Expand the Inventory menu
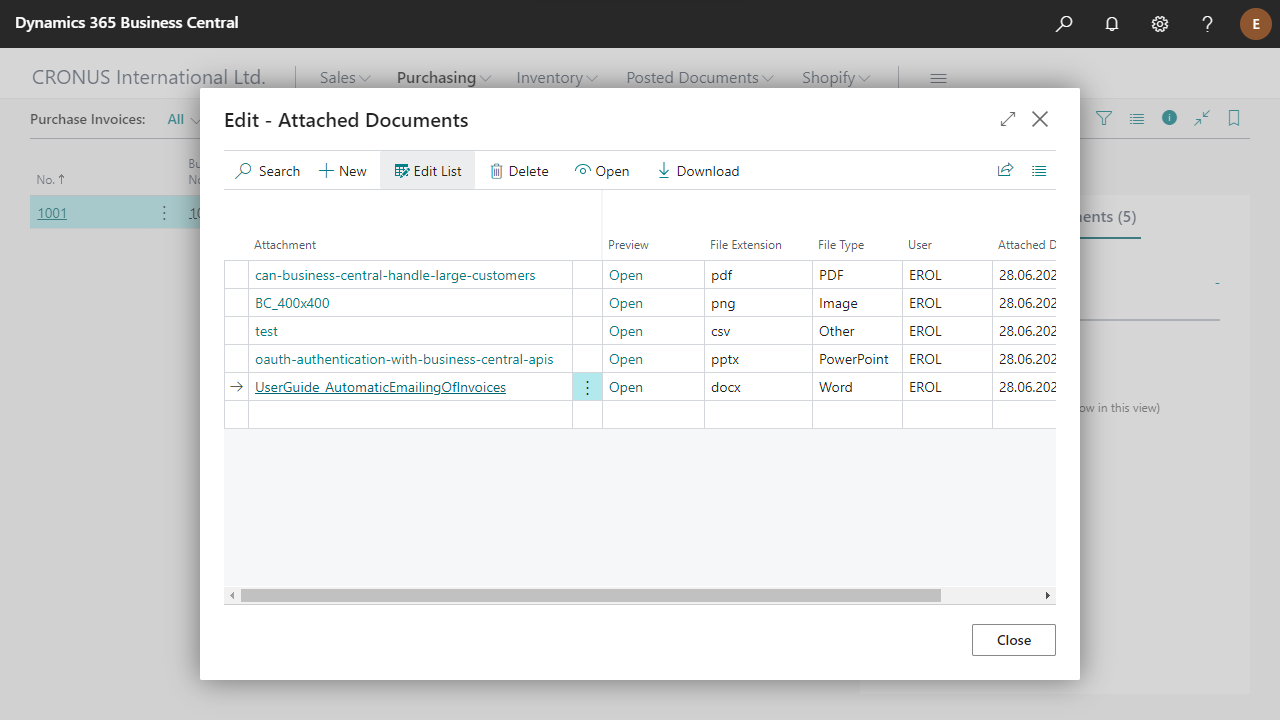The image size is (1280, 720). 557,78
